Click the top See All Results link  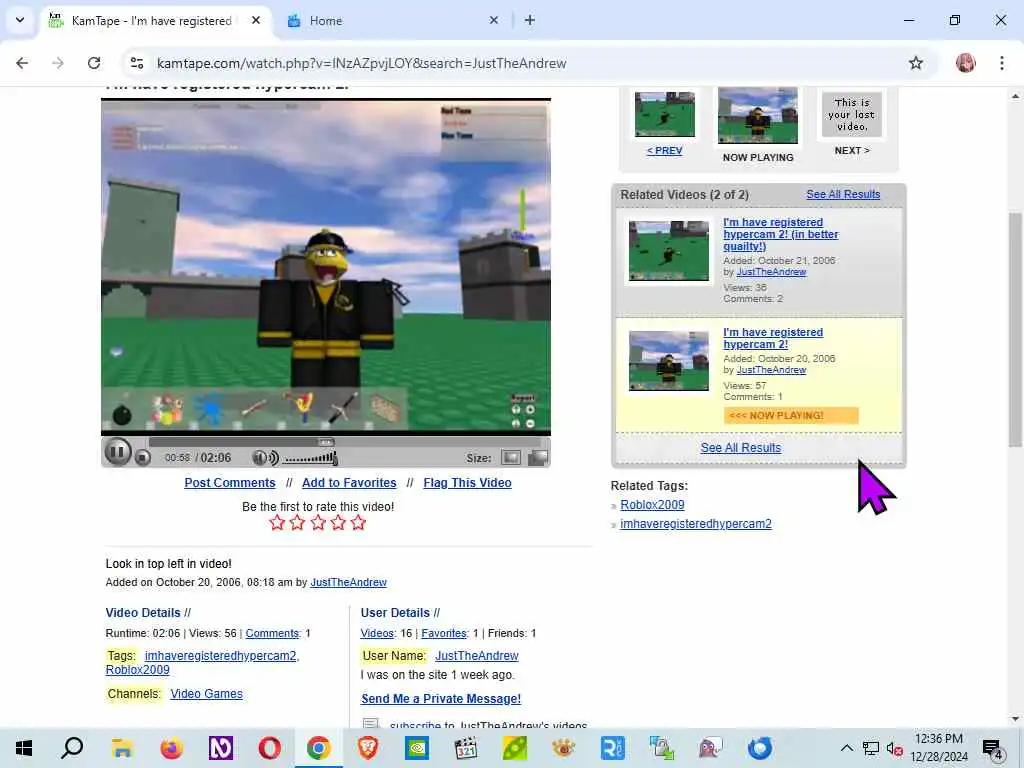(x=843, y=194)
